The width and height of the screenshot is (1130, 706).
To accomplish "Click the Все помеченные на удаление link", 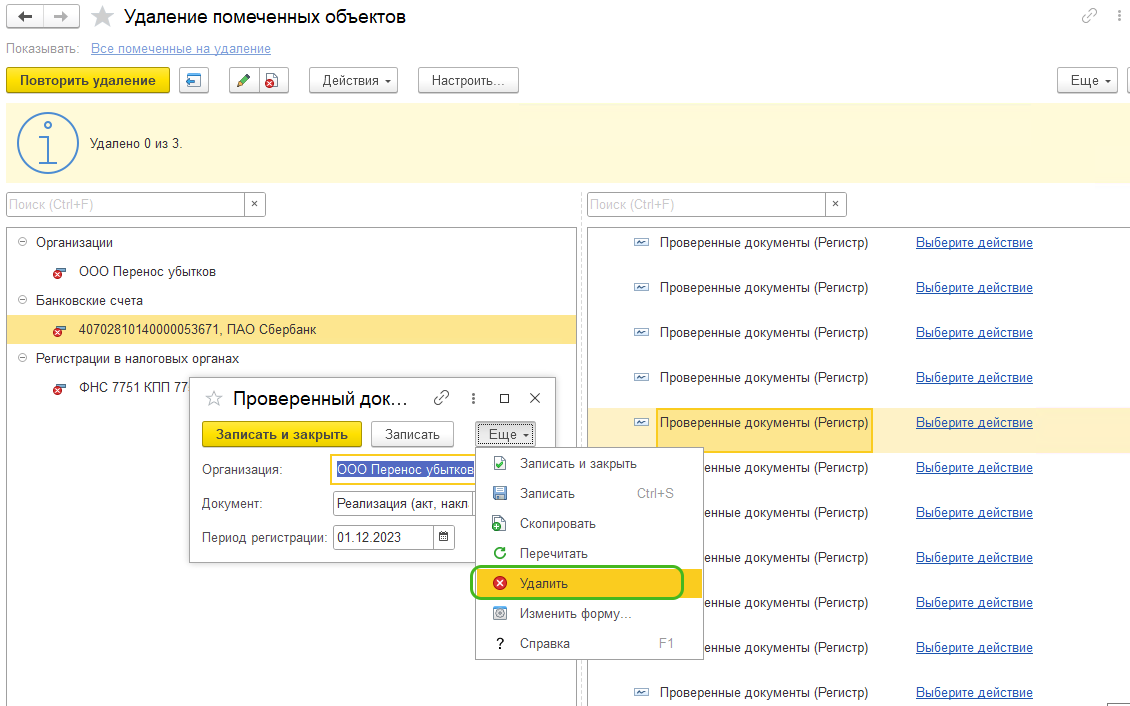I will point(180,48).
